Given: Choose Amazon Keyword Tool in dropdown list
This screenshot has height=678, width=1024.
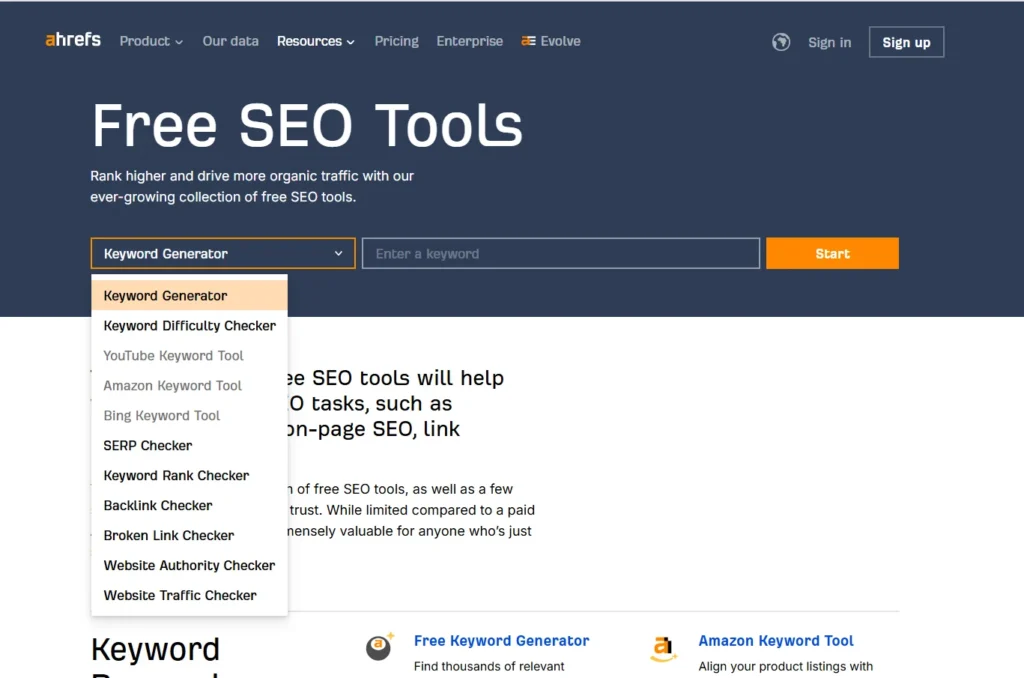Looking at the screenshot, I should coord(189,385).
